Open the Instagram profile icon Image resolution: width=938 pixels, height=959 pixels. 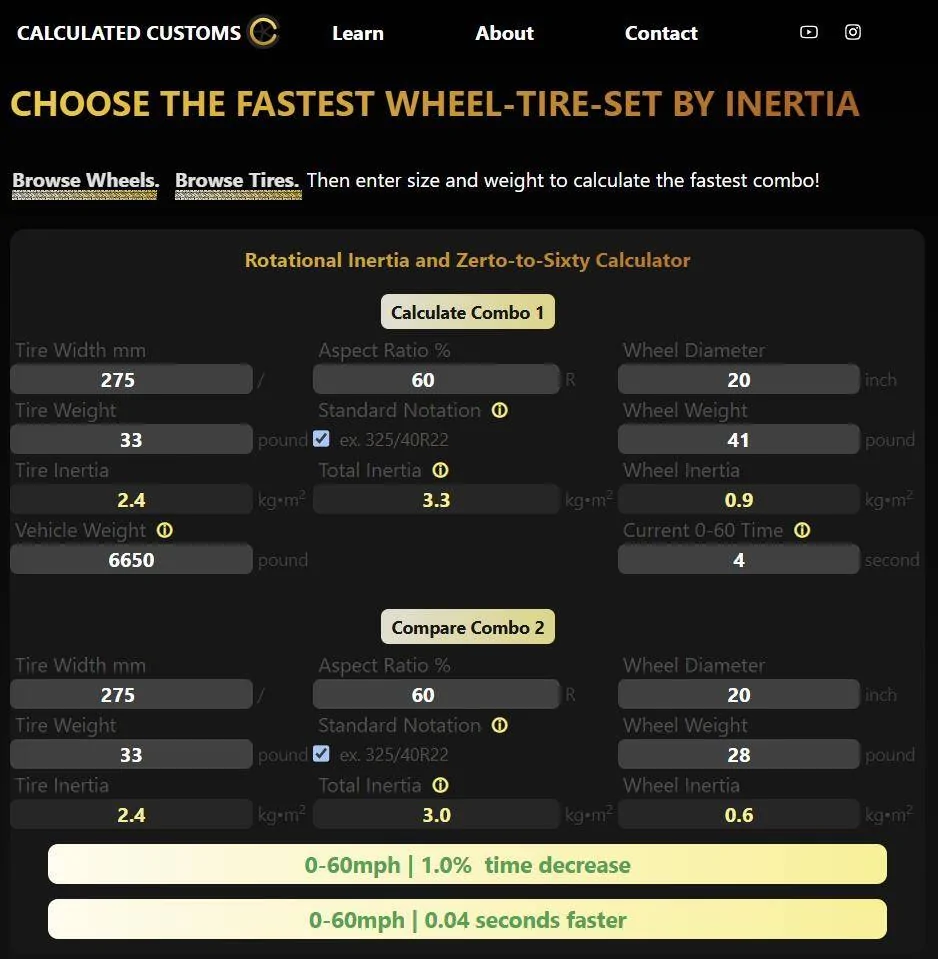click(853, 32)
